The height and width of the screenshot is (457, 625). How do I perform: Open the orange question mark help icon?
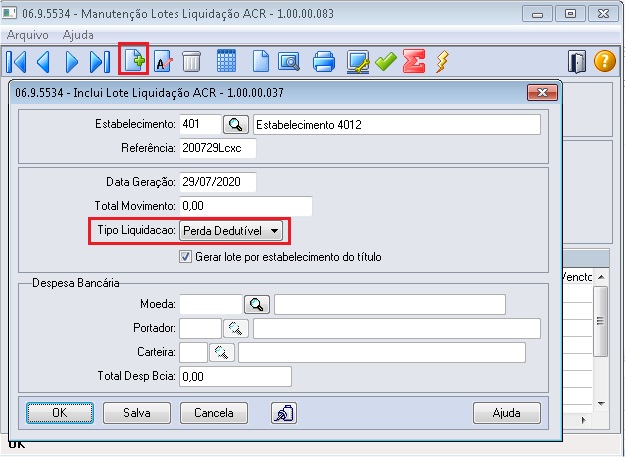605,61
